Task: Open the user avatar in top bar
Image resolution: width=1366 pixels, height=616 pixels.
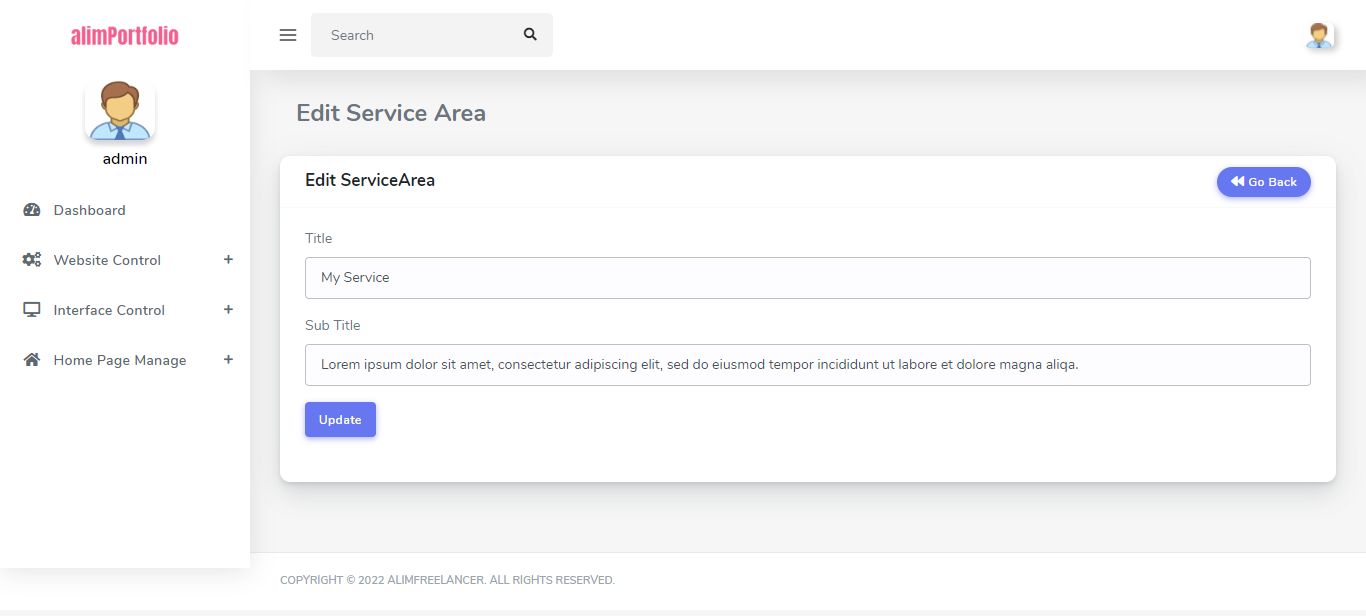Action: [x=1320, y=35]
